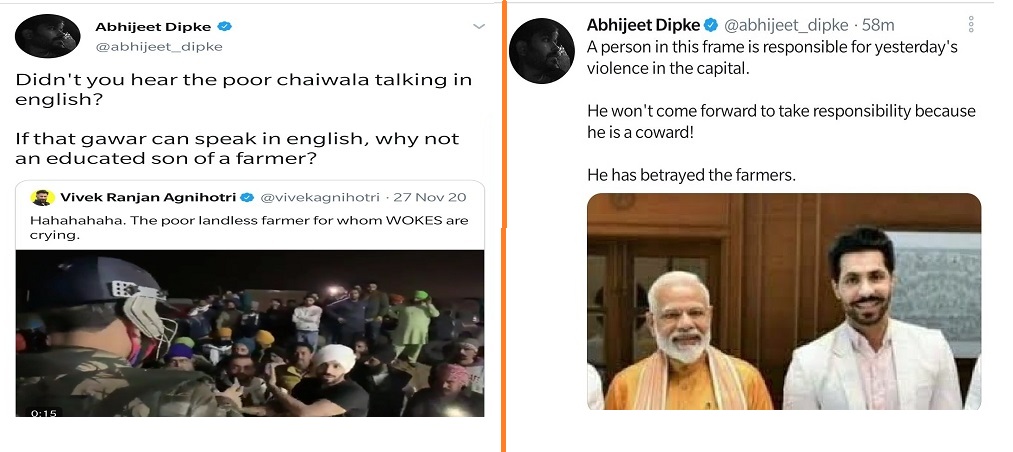Click Abhijeet Dipke name in the left tweet

click(153, 26)
